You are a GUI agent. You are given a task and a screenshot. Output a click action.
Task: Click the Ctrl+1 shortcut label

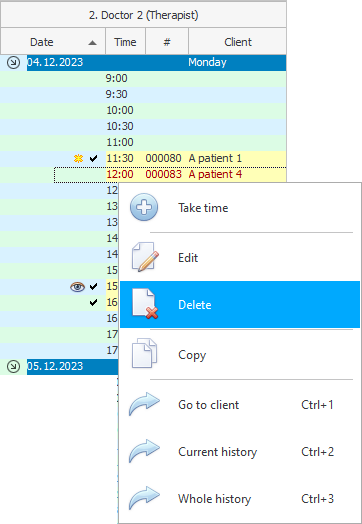317,405
